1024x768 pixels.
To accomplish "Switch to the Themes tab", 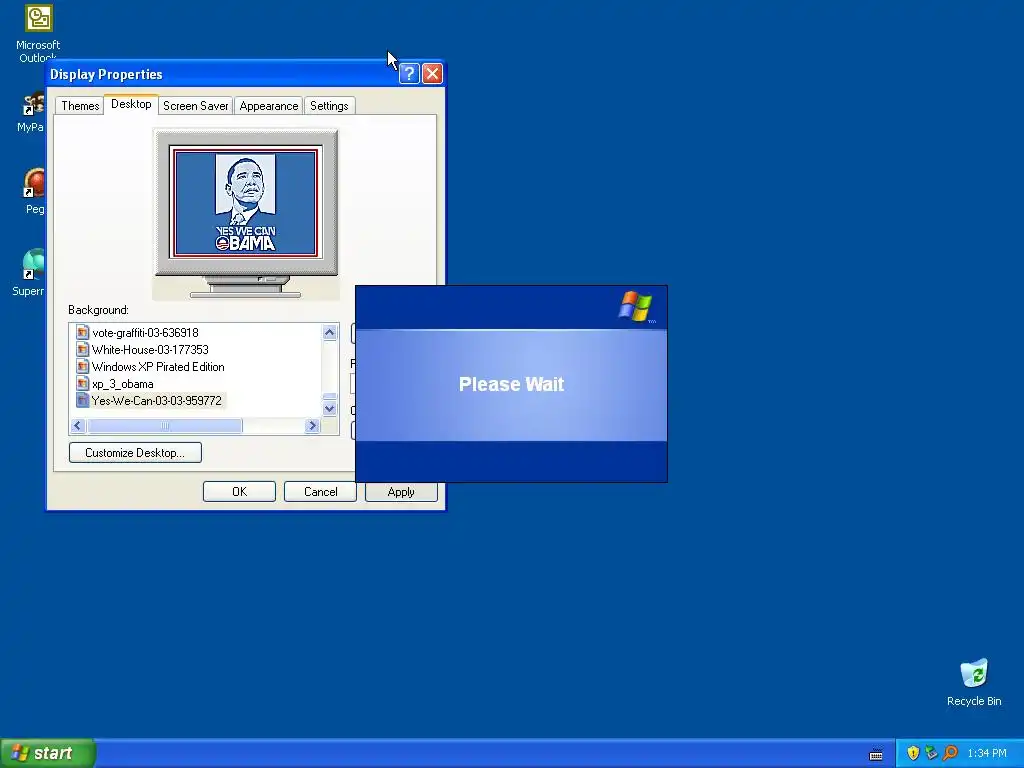I will [x=80, y=106].
